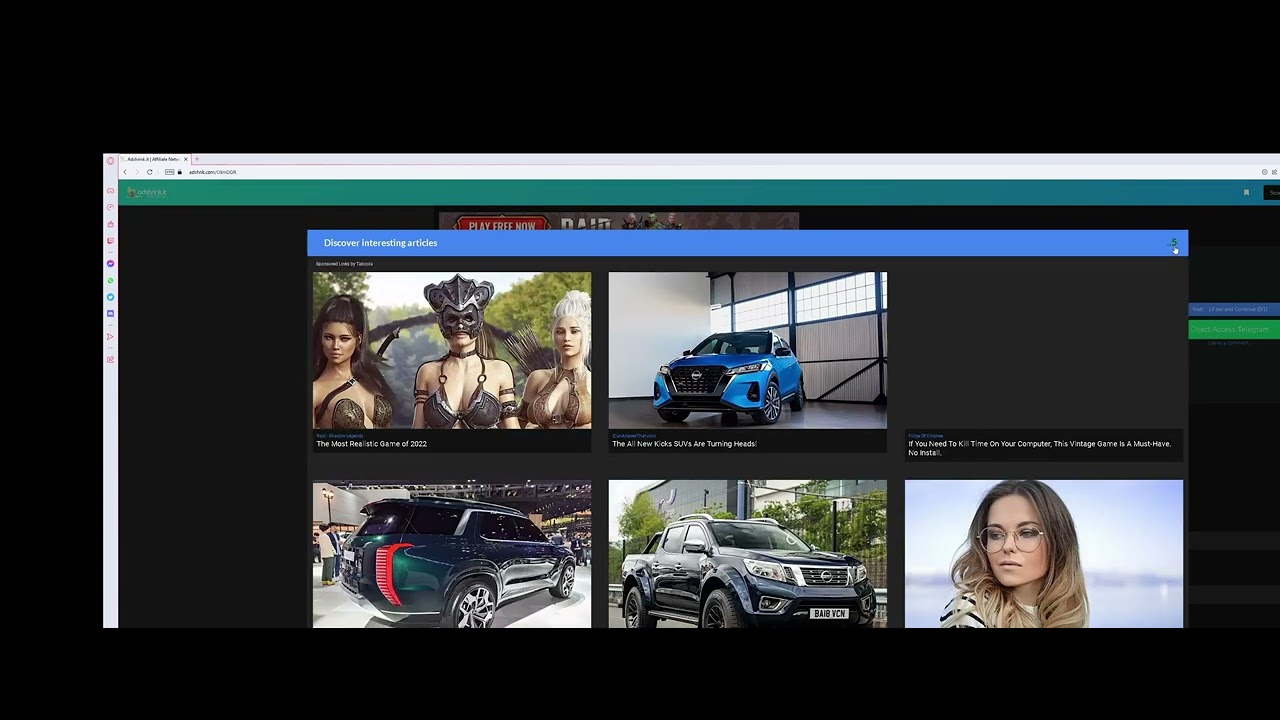This screenshot has width=1280, height=720.
Task: Click the adshrink.it address bar URL
Action: [212, 172]
